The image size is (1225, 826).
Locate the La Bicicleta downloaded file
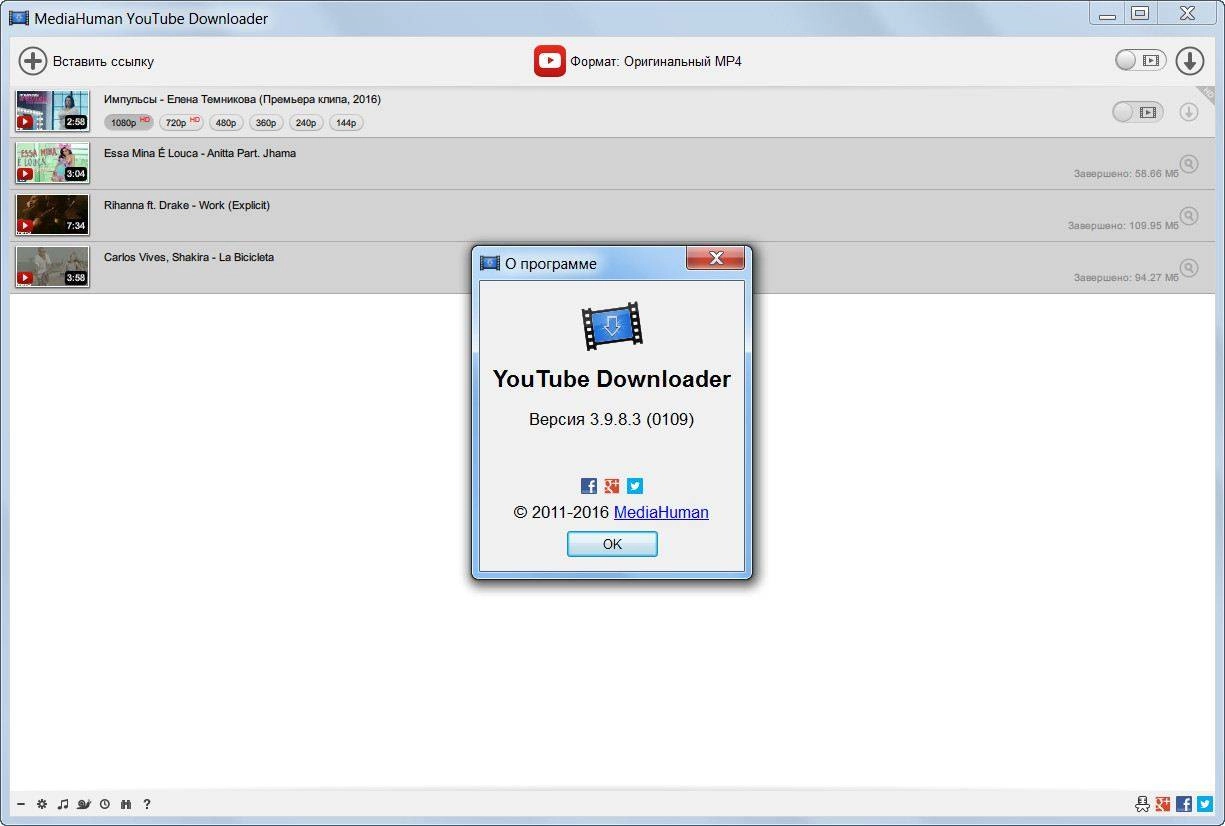click(1189, 267)
